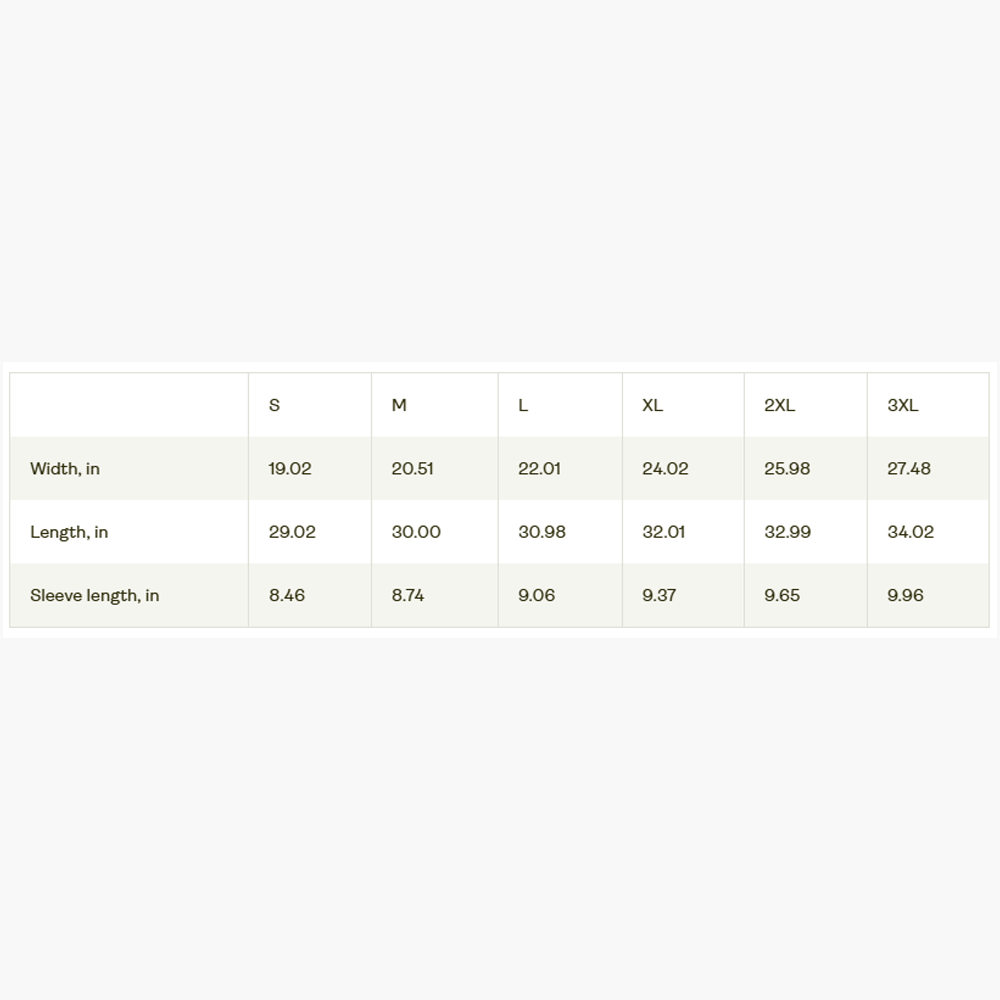Viewport: 1000px width, 1000px height.
Task: Click the Sleeve length, in row label
Action: click(94, 595)
